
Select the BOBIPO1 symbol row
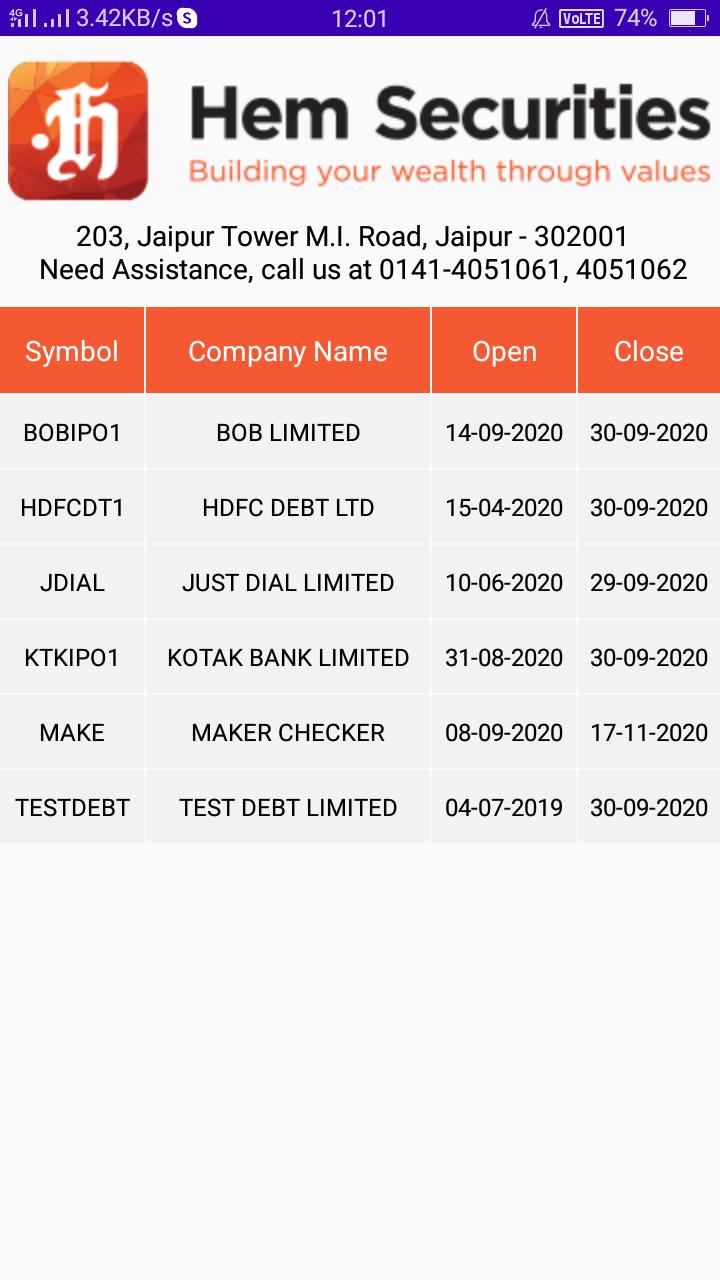tap(72, 433)
